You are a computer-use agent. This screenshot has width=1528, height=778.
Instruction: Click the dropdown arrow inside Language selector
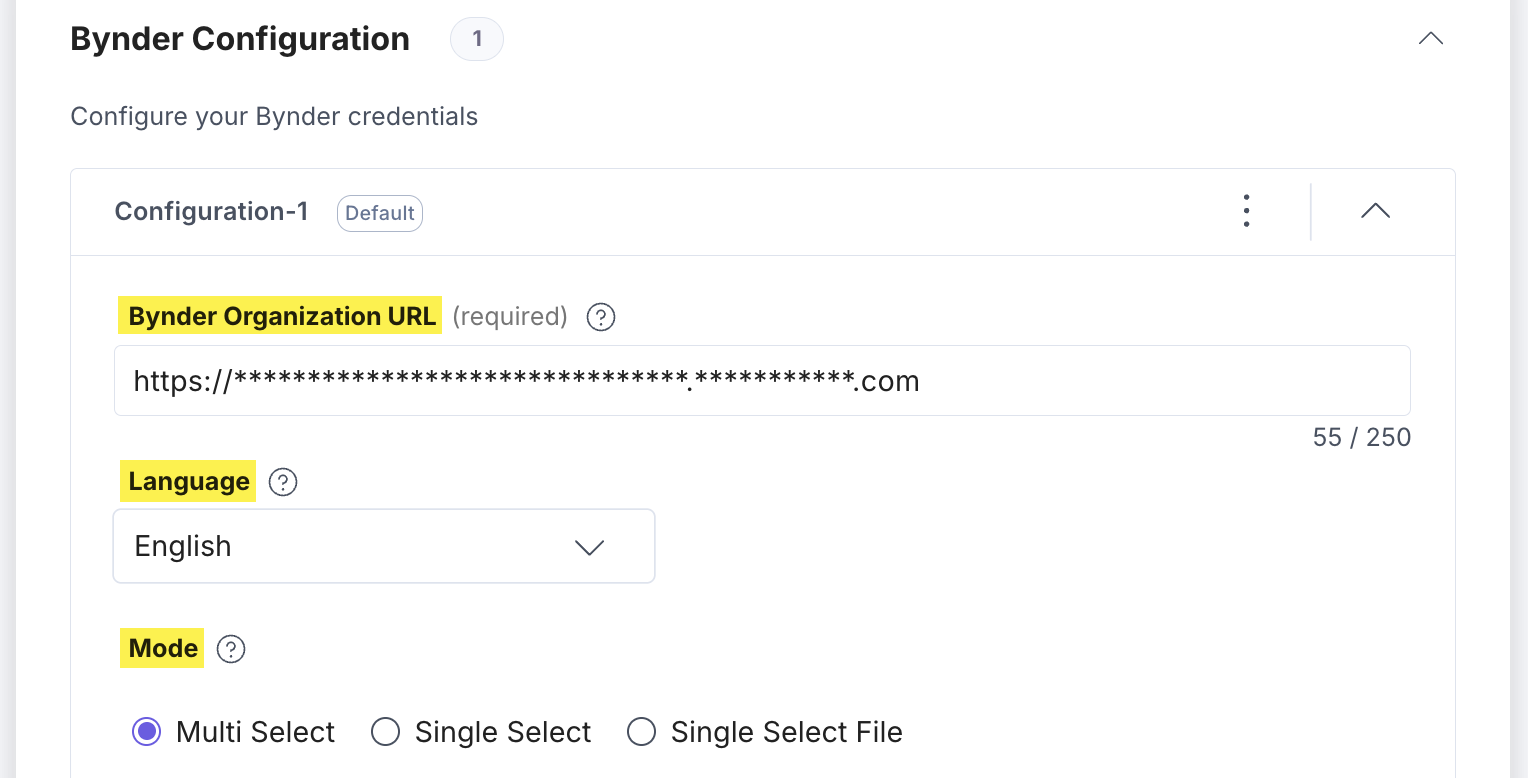click(x=589, y=547)
